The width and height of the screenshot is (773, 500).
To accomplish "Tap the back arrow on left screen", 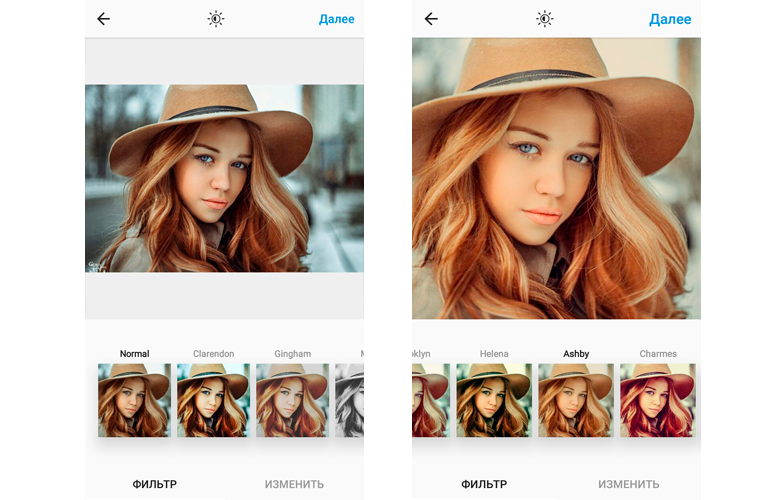I will [103, 19].
